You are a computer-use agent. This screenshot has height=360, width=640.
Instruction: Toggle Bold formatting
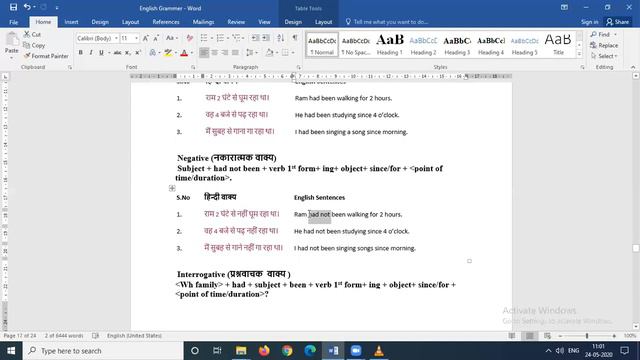(80, 53)
